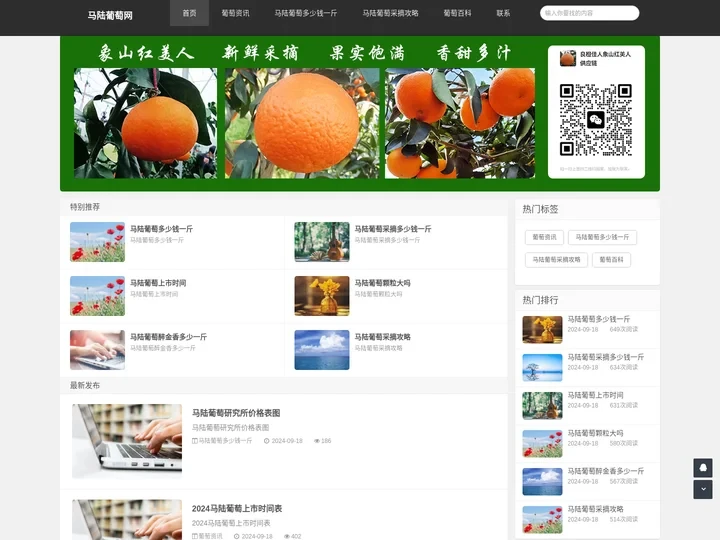Screen dimensions: 720x540
Task: Open recommended article 马陆葡萄采摘多少钱一斤
Action: point(393,229)
